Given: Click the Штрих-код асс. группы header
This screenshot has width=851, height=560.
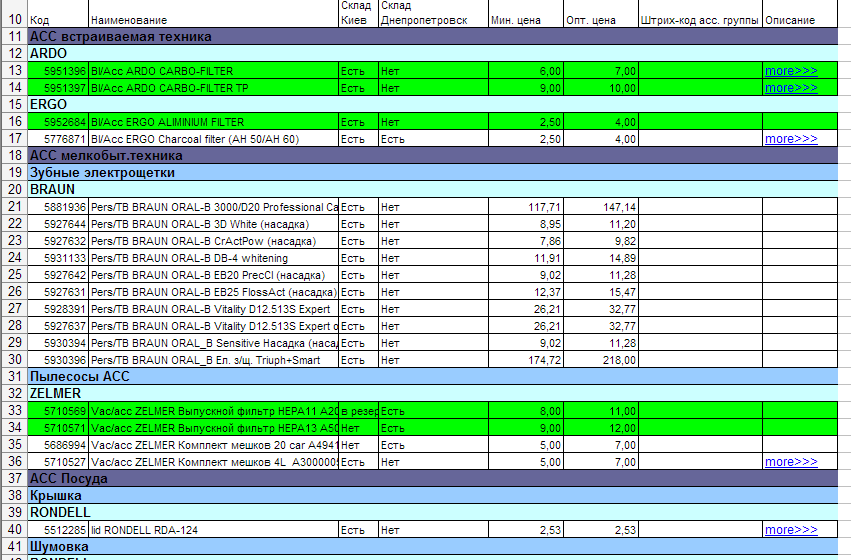Looking at the screenshot, I should coord(700,14).
